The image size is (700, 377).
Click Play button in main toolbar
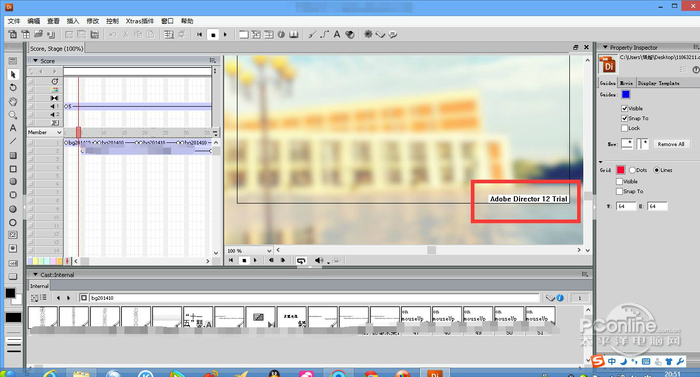coord(225,34)
